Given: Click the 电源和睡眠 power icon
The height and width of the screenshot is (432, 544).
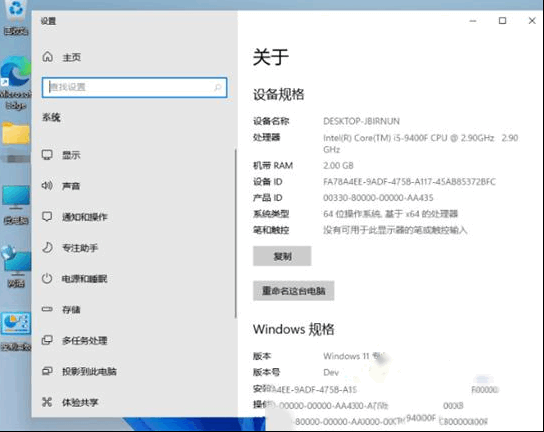Looking at the screenshot, I should (x=47, y=278).
